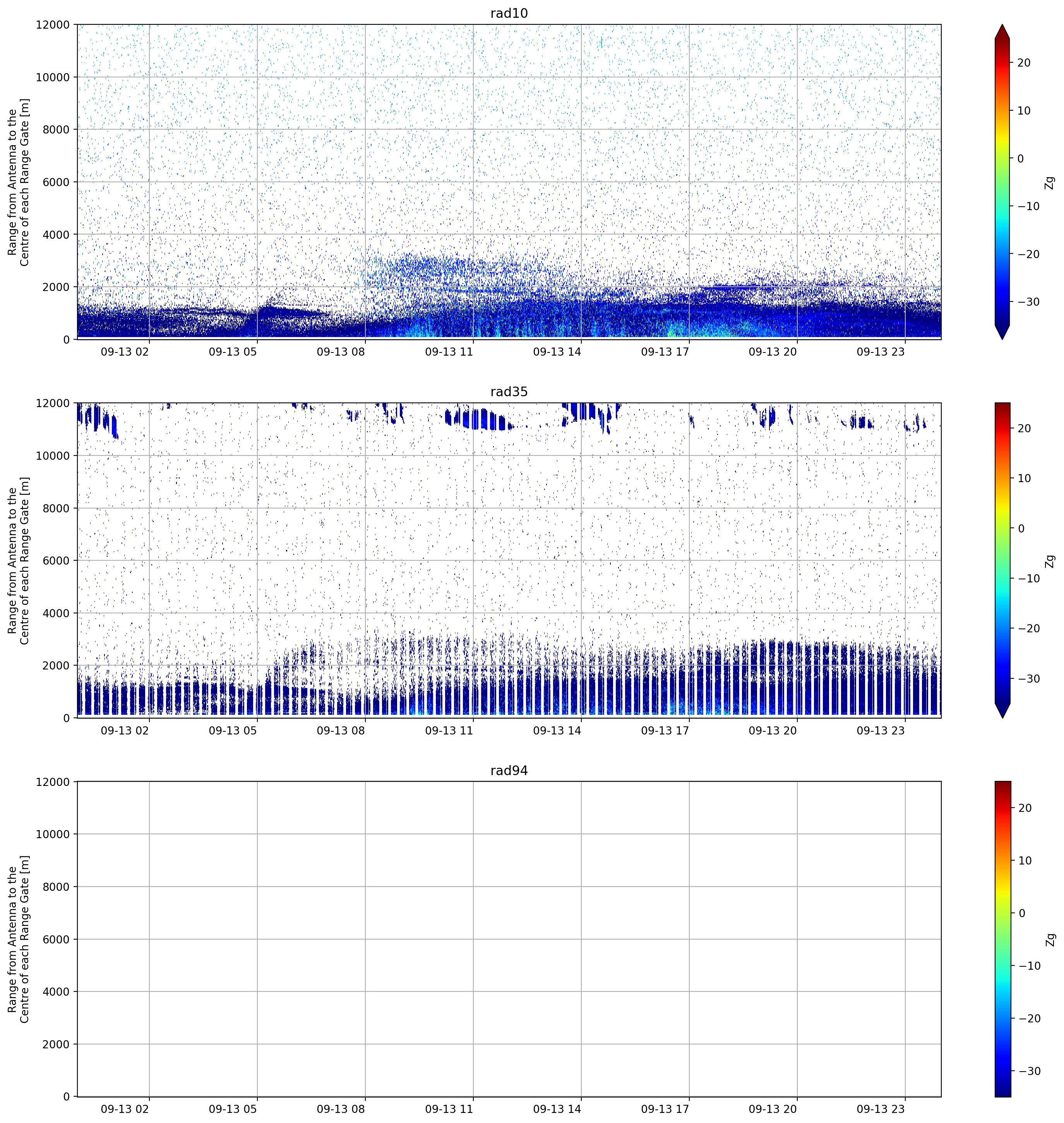Click the rad35 y-axis range label
Viewport: 1064px width, 1123px height.
pyautogui.click(x=18, y=560)
